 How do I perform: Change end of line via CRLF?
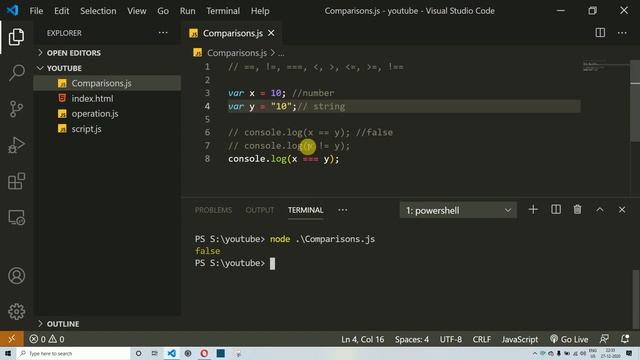(482, 339)
